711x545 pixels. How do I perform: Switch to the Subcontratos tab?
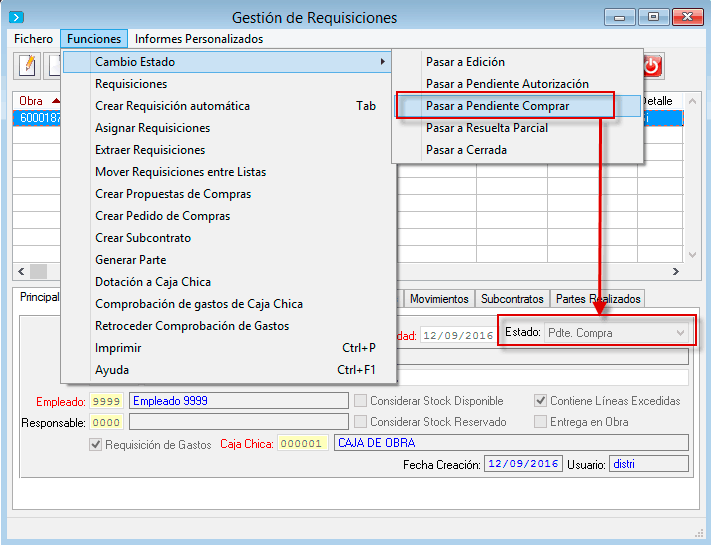(x=512, y=299)
